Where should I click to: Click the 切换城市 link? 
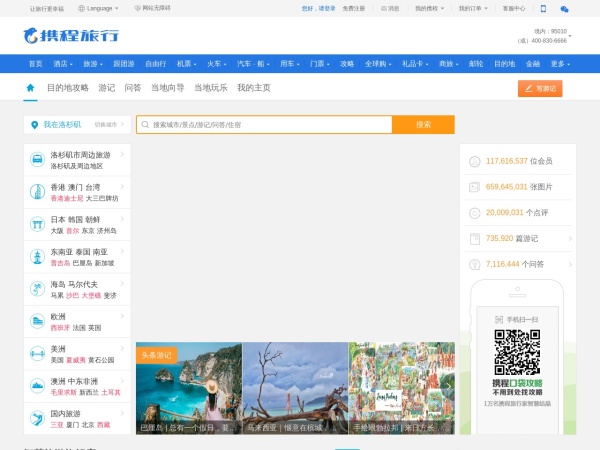pos(105,125)
